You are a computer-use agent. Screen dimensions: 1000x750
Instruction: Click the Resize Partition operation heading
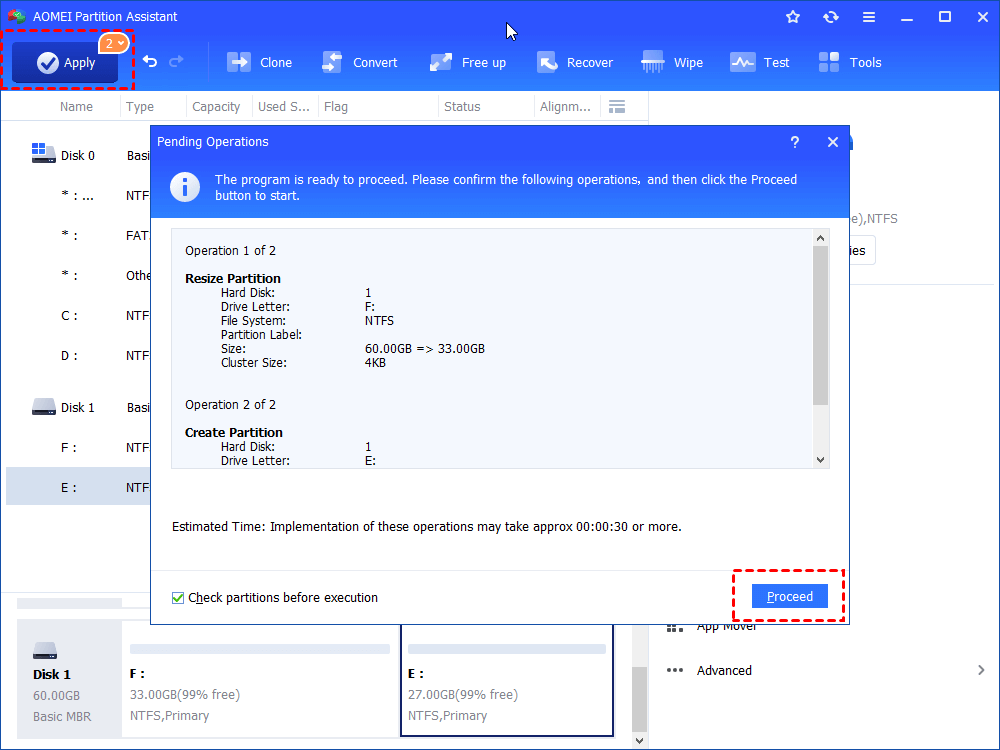pos(233,278)
